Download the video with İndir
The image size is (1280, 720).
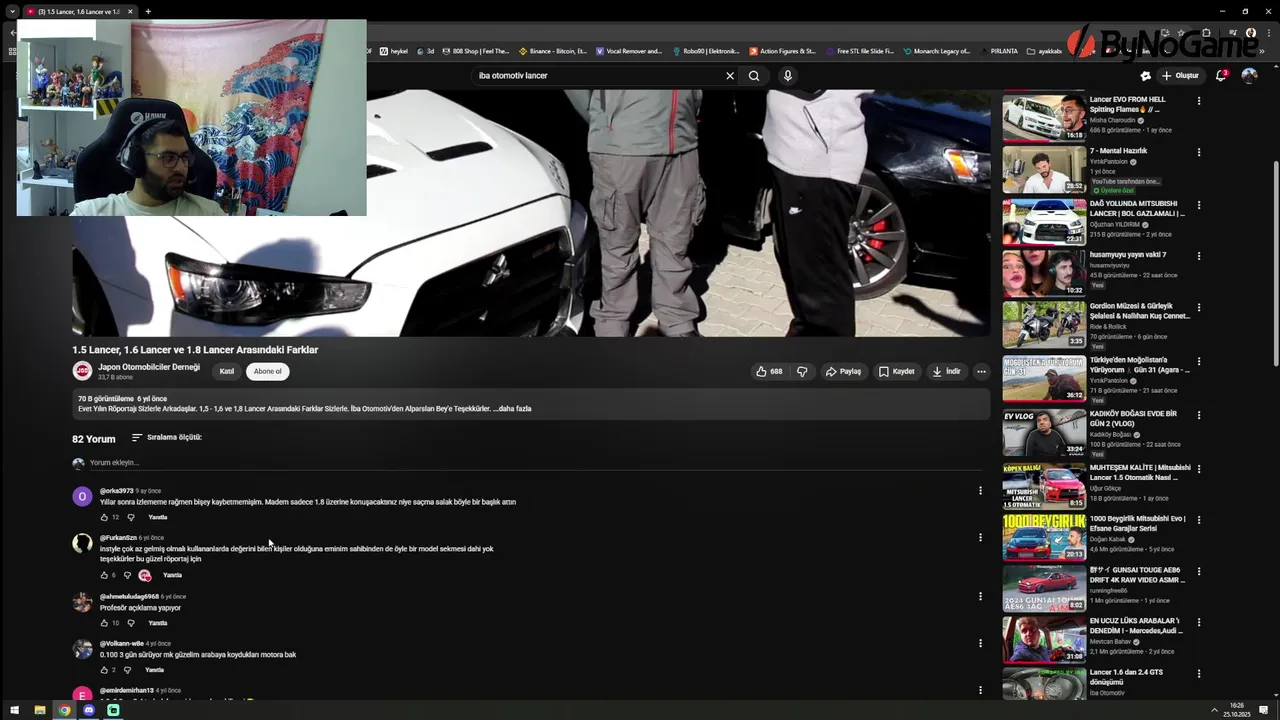[x=946, y=371]
